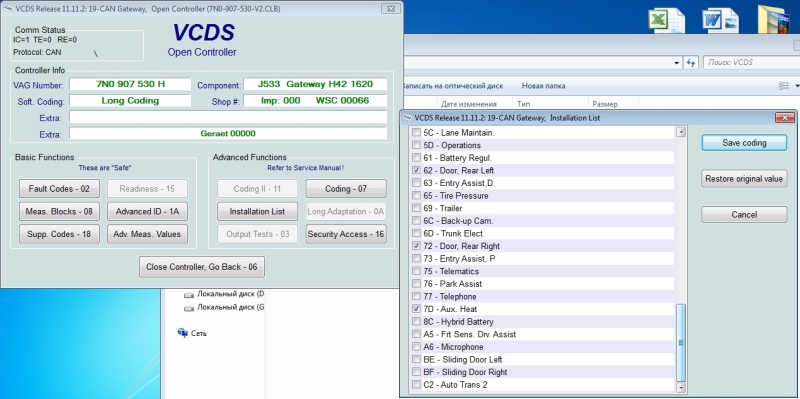Enable the A6 - Microphone checkbox

(x=416, y=347)
